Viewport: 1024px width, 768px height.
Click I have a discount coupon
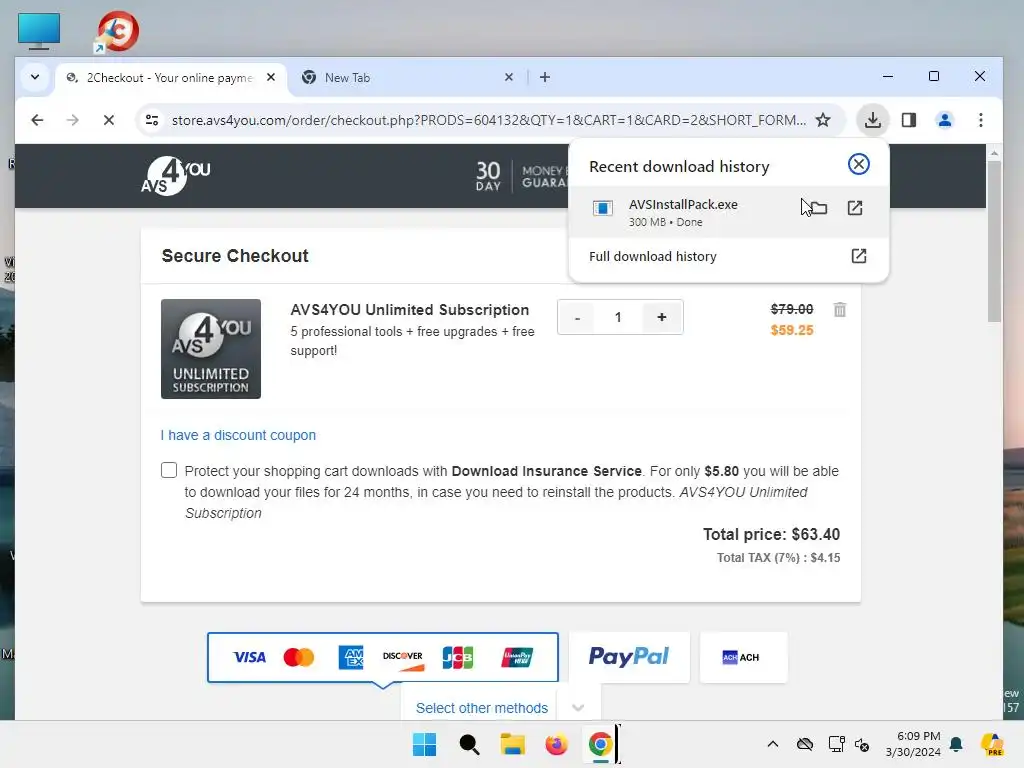pos(238,435)
